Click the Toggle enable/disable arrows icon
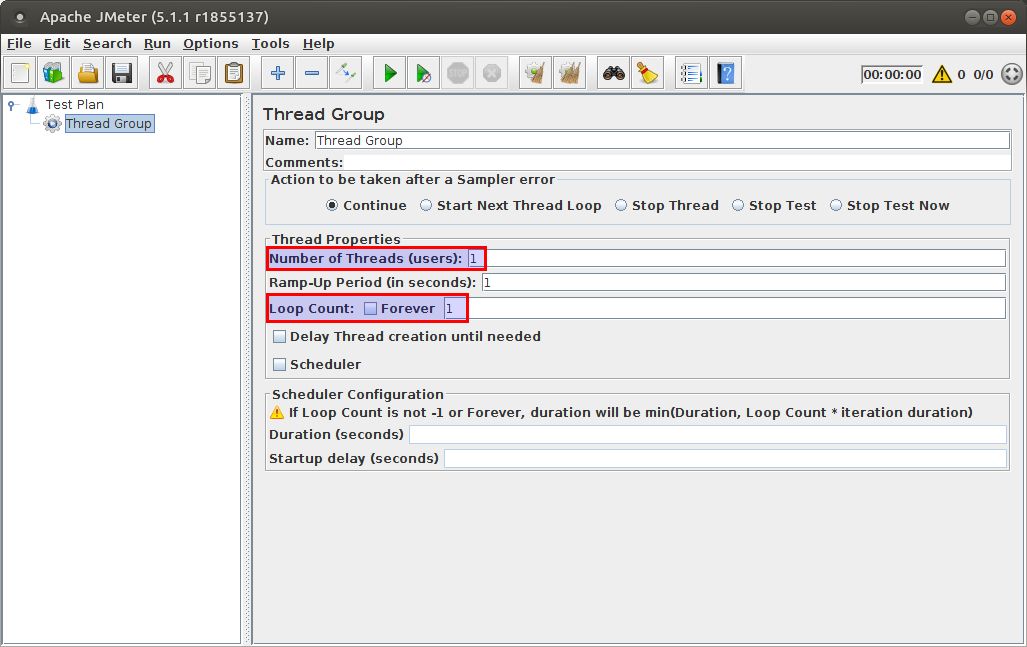The width and height of the screenshot is (1027, 647). click(346, 73)
